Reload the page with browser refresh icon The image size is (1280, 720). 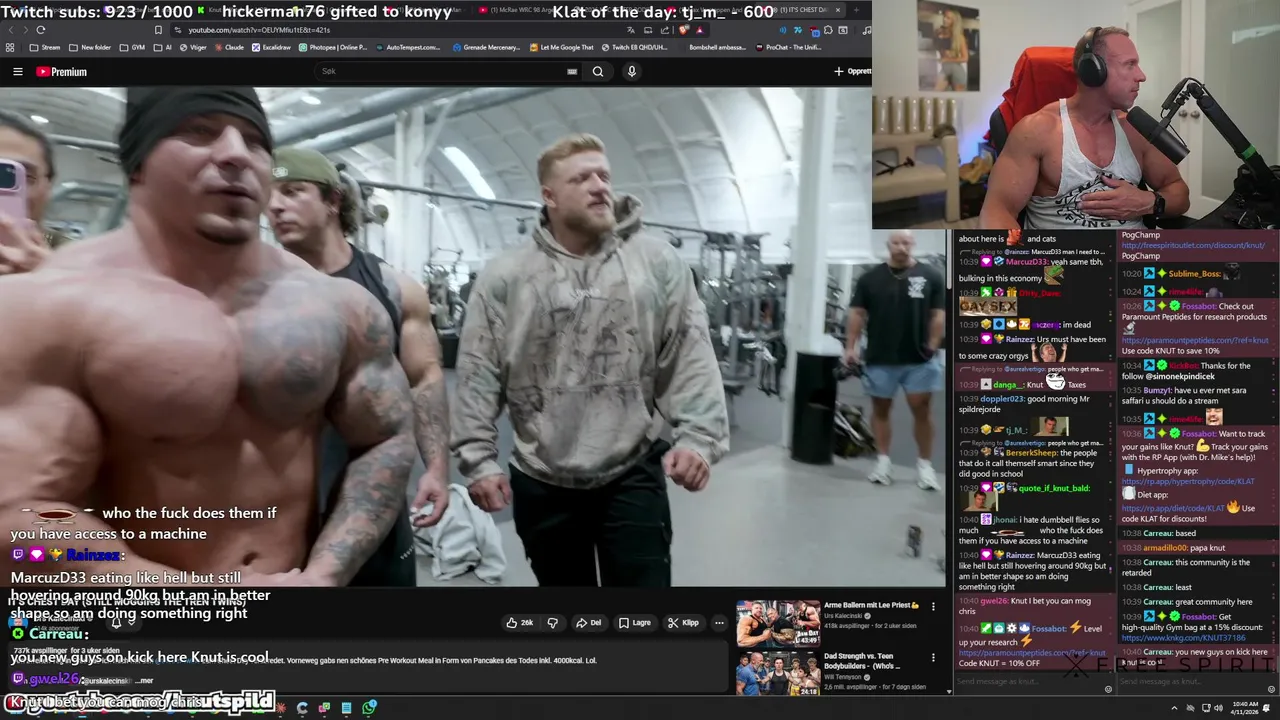pos(41,30)
